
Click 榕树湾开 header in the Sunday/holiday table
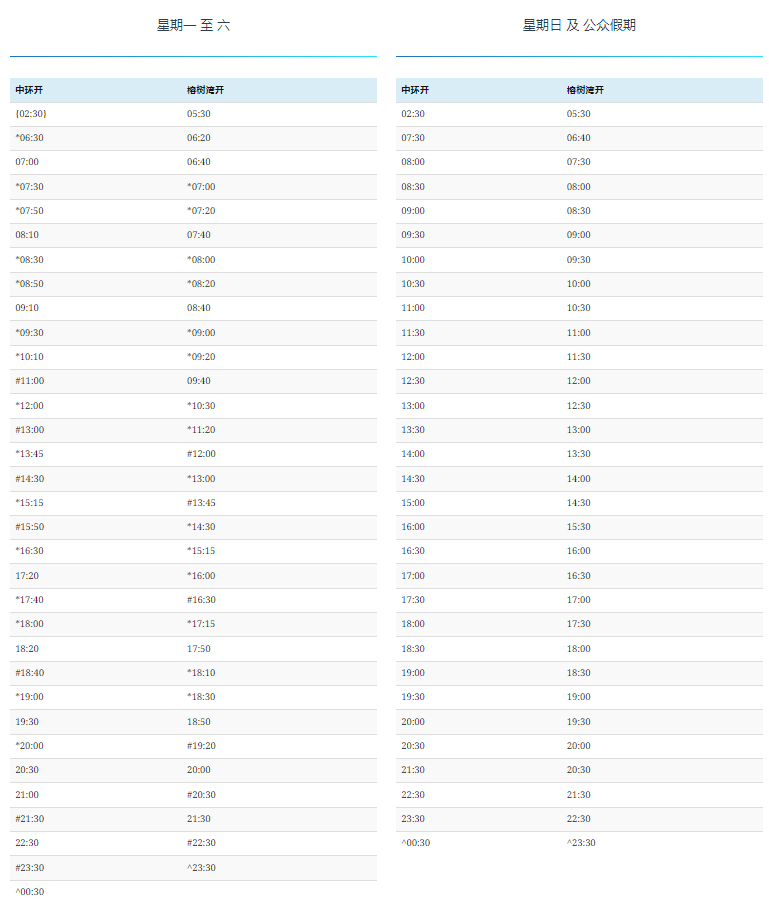click(x=585, y=90)
